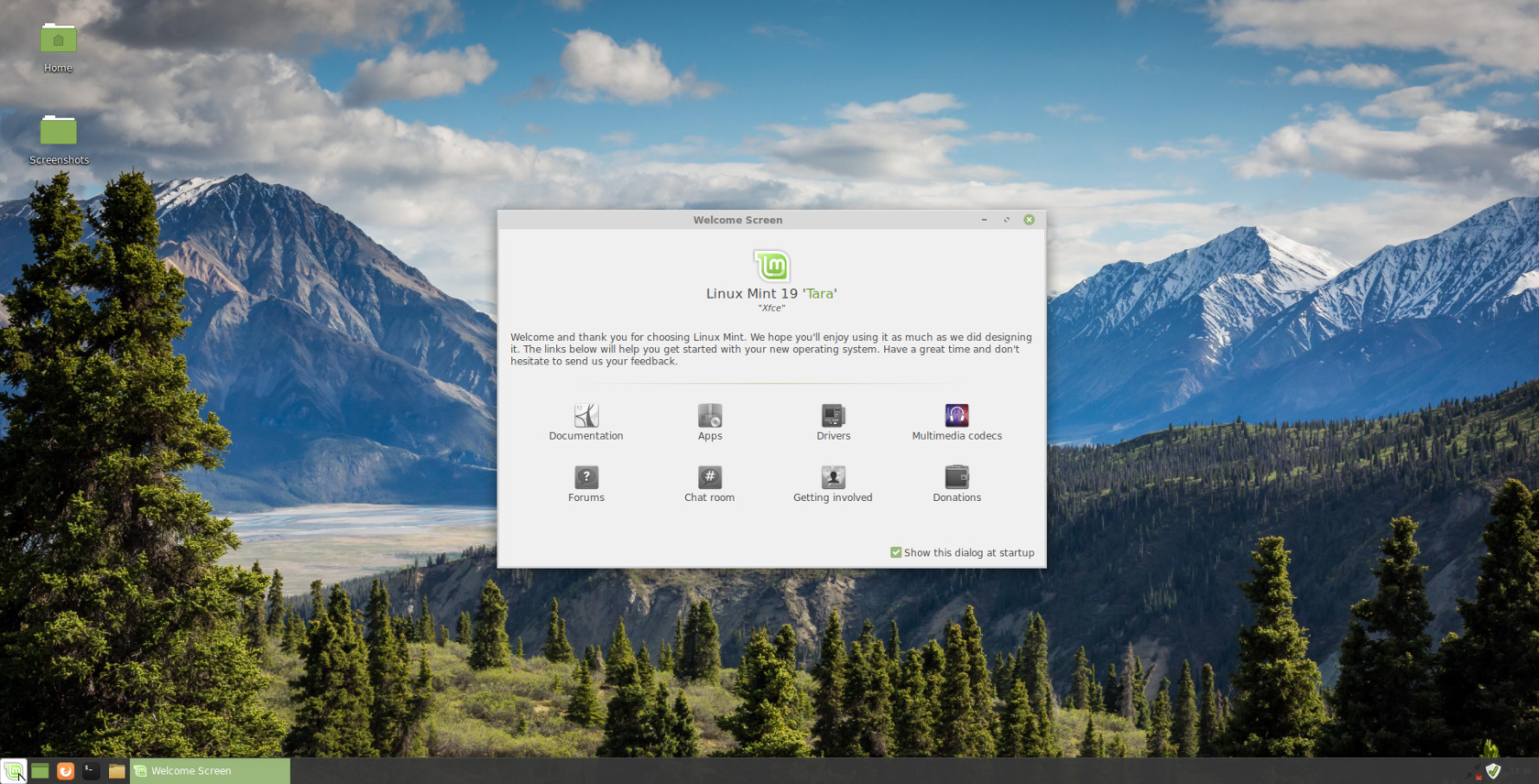Click the welcome paragraph text
The width and height of the screenshot is (1539, 784).
click(x=771, y=349)
